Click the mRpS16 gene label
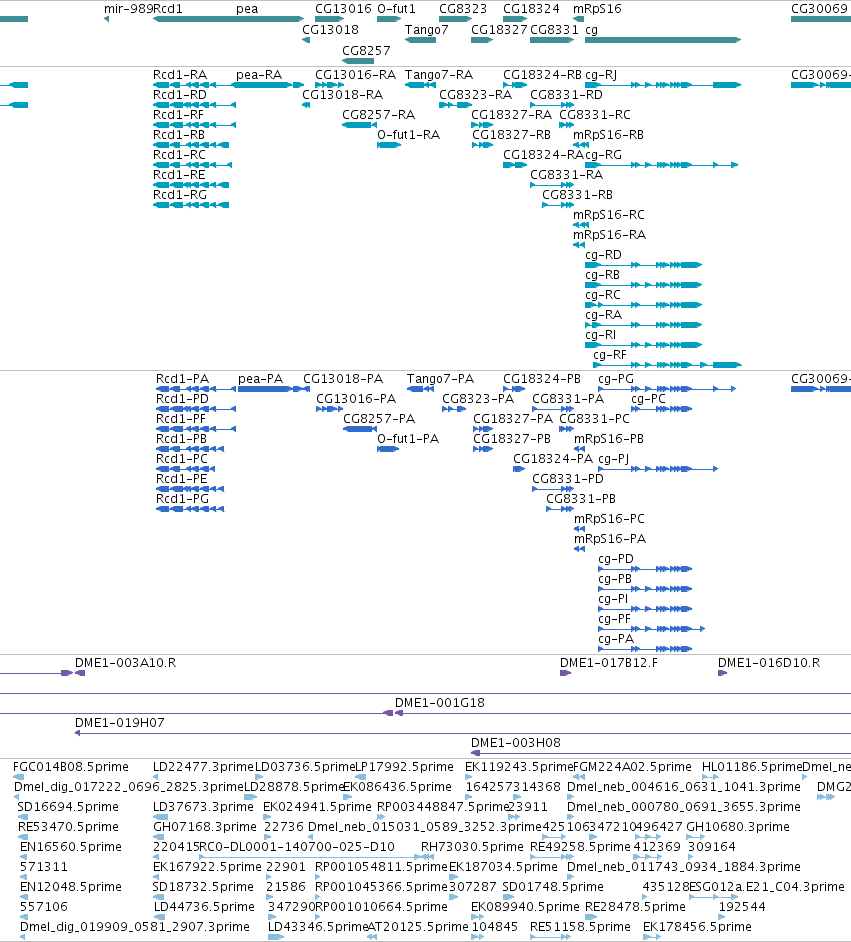The width and height of the screenshot is (851, 942). [x=597, y=9]
